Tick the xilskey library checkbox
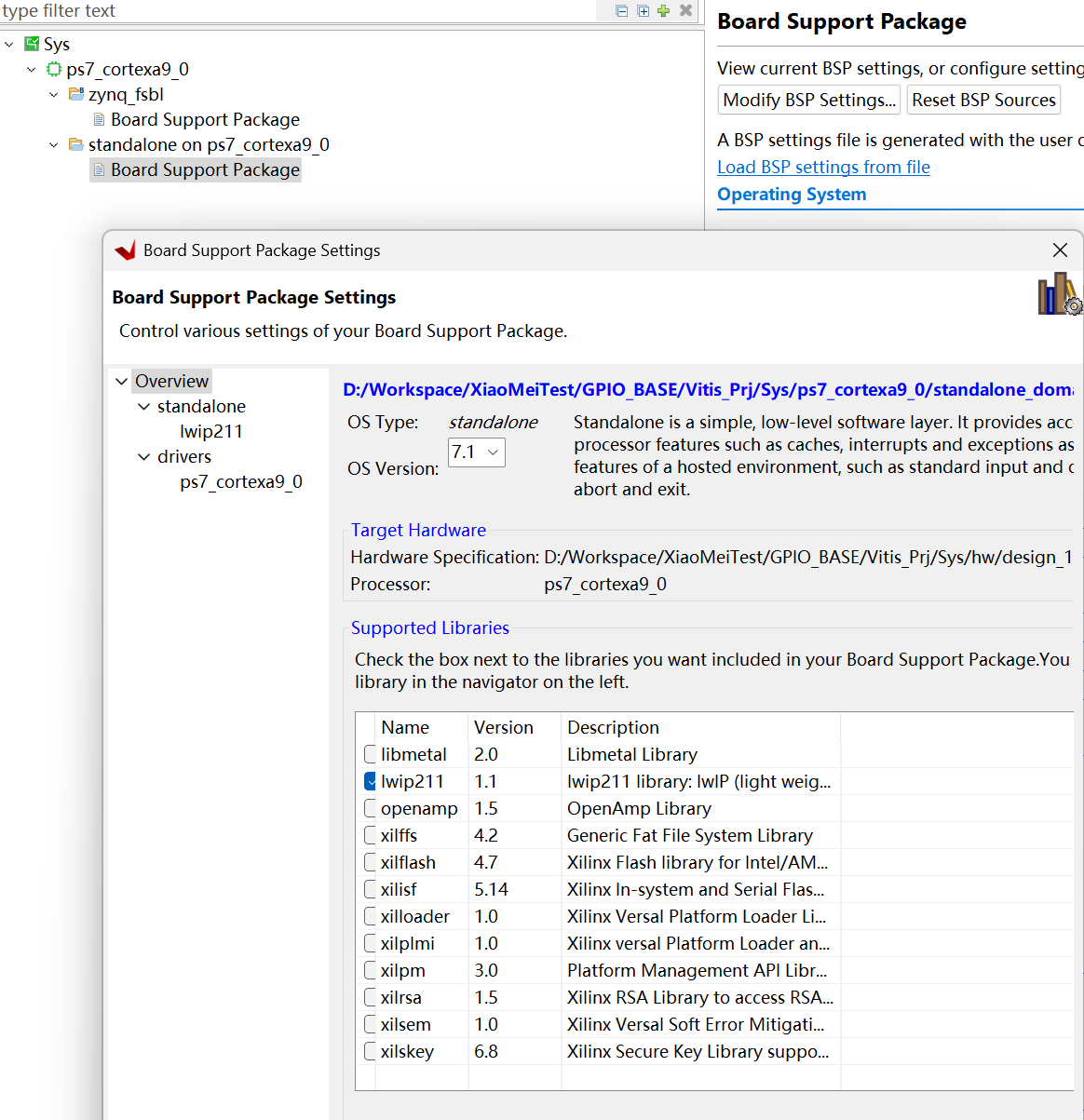This screenshot has height=1120, width=1084. pyautogui.click(x=370, y=1051)
